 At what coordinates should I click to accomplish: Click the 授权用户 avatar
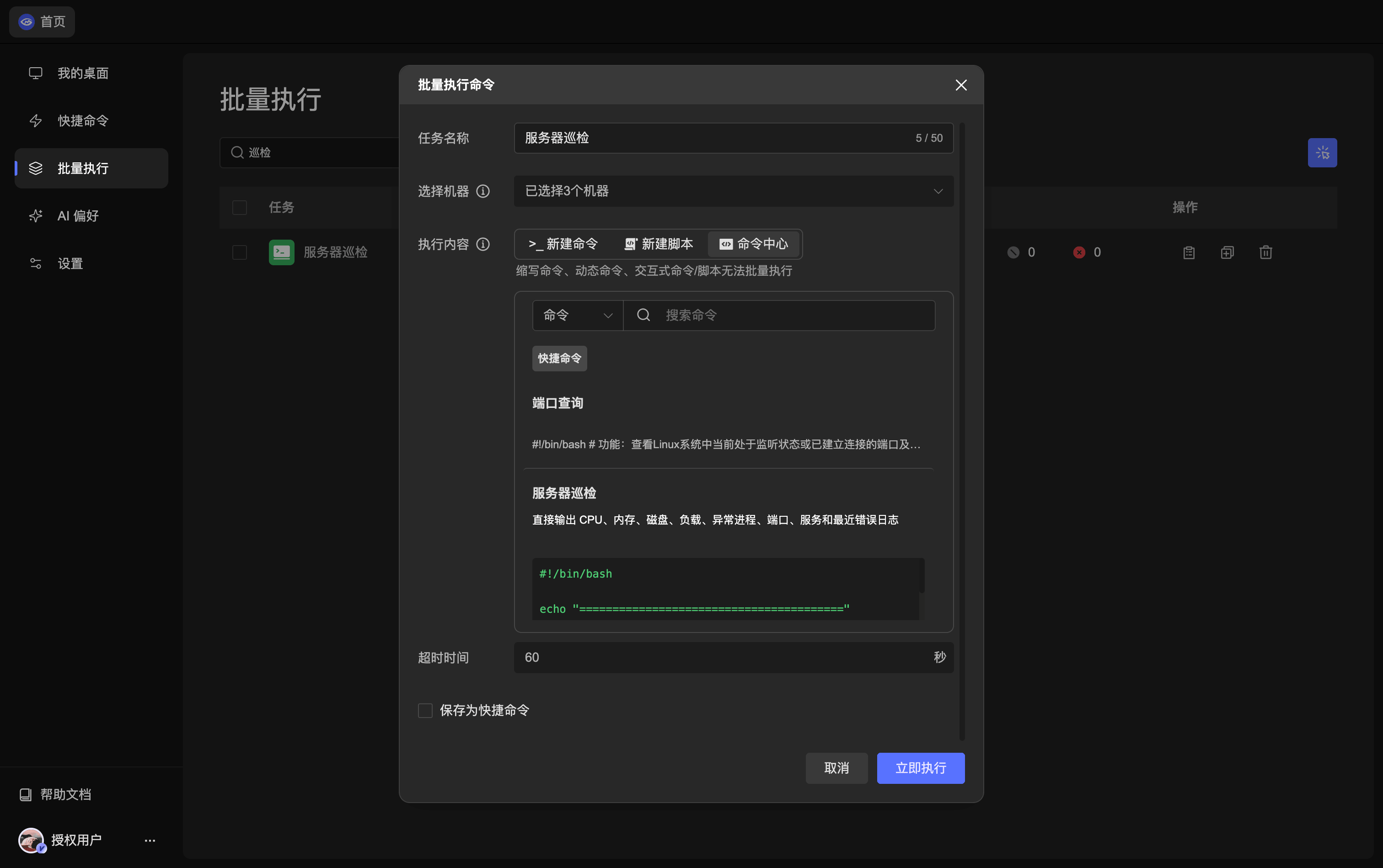pyautogui.click(x=31, y=840)
